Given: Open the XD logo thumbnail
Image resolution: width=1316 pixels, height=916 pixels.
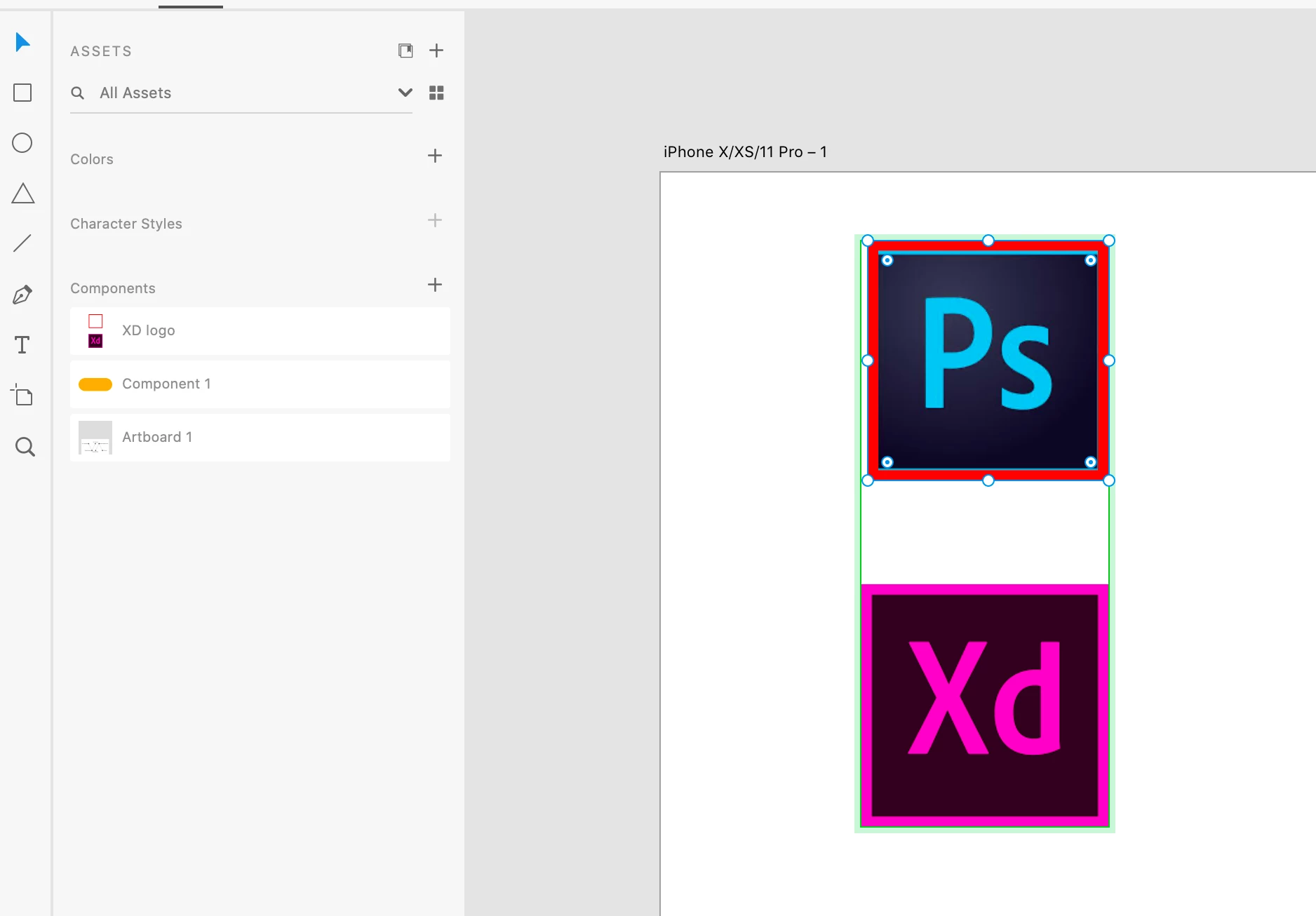Looking at the screenshot, I should coord(95,331).
